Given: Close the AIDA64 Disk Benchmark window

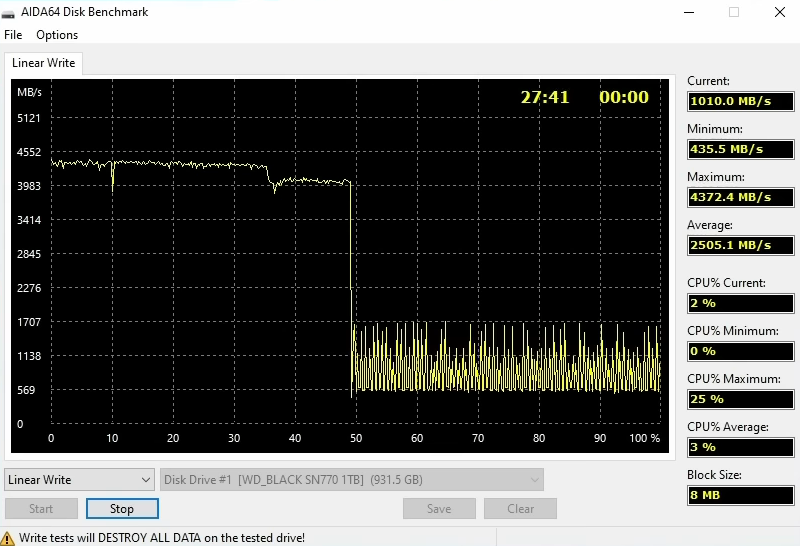Looking at the screenshot, I should click(779, 12).
